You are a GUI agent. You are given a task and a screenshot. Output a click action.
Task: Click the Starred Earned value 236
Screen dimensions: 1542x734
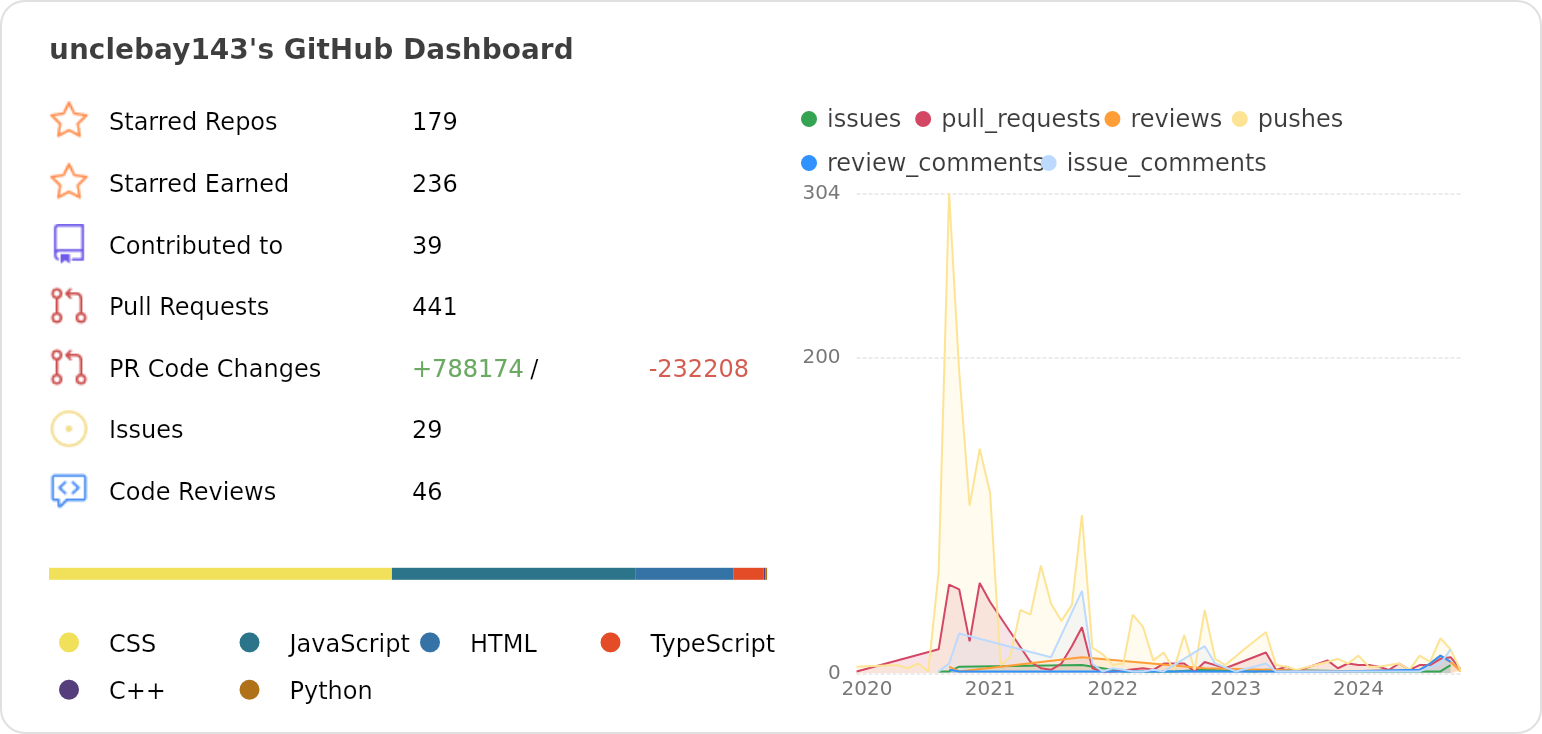pos(435,183)
